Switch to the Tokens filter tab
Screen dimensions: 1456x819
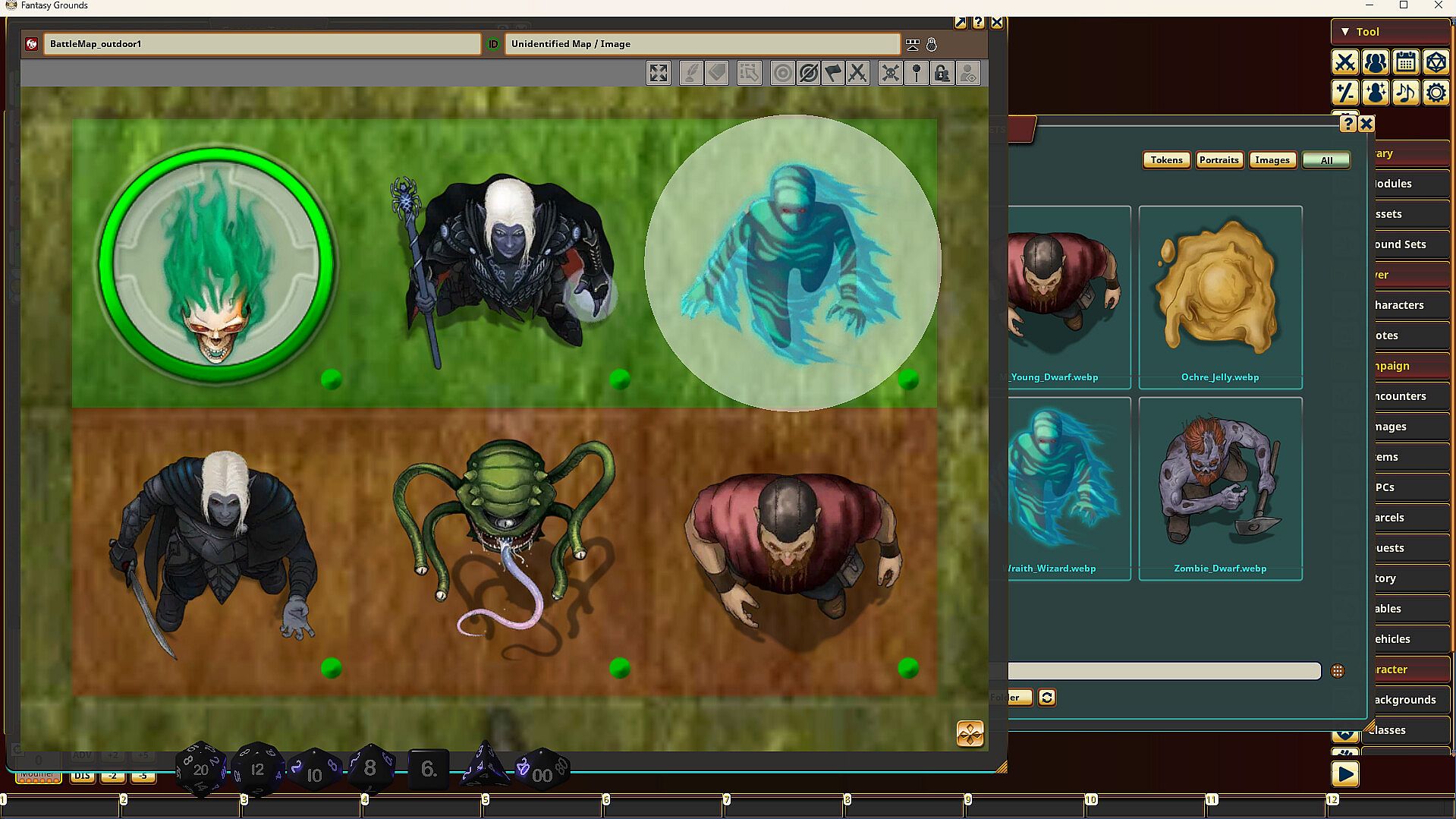point(1166,160)
